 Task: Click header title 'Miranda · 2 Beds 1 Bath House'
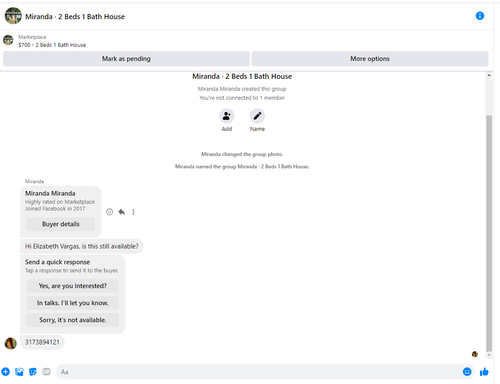click(x=75, y=16)
